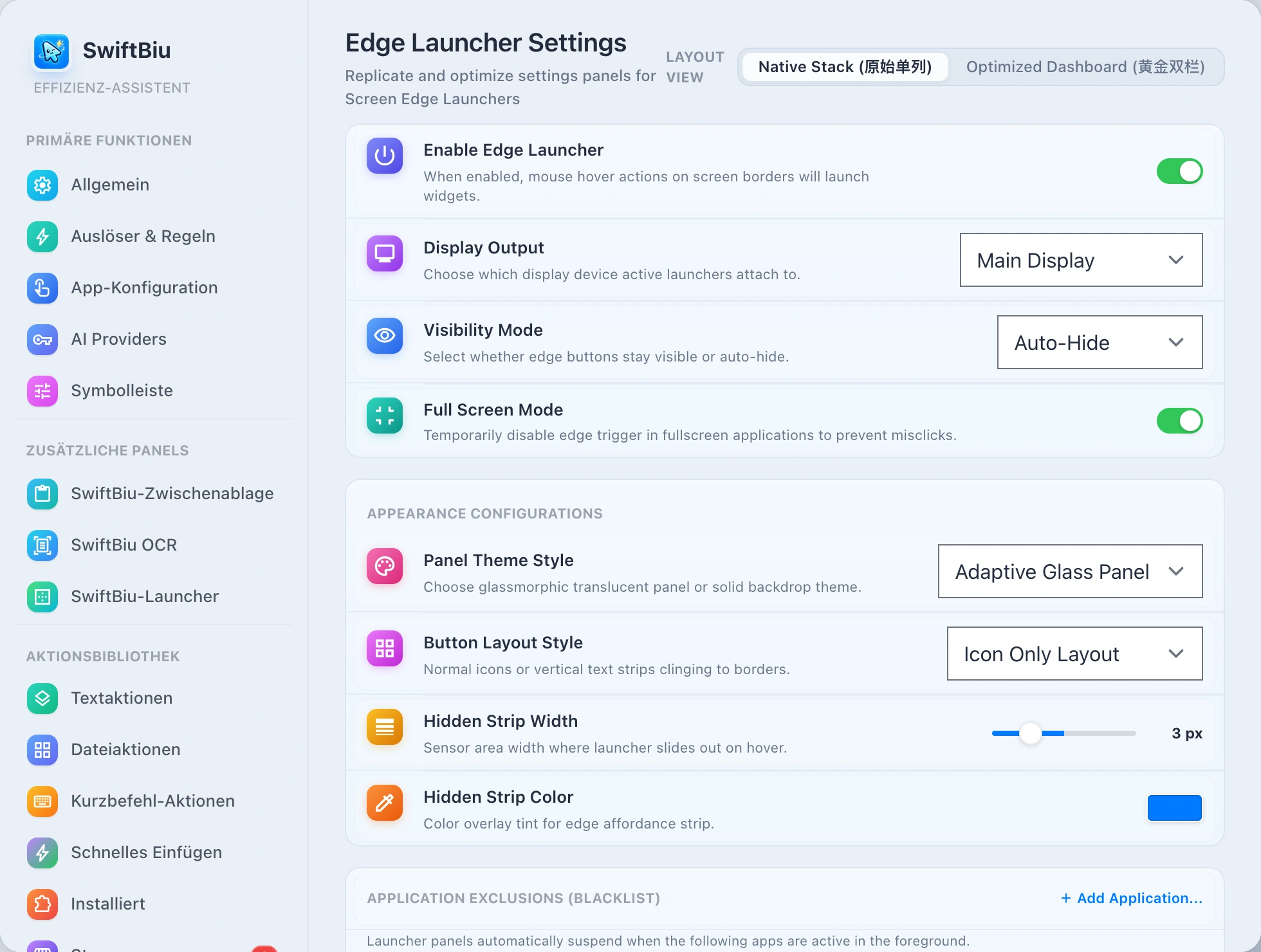Viewport: 1261px width, 952px height.
Task: Click the Visibility Mode eye icon
Action: pos(385,336)
